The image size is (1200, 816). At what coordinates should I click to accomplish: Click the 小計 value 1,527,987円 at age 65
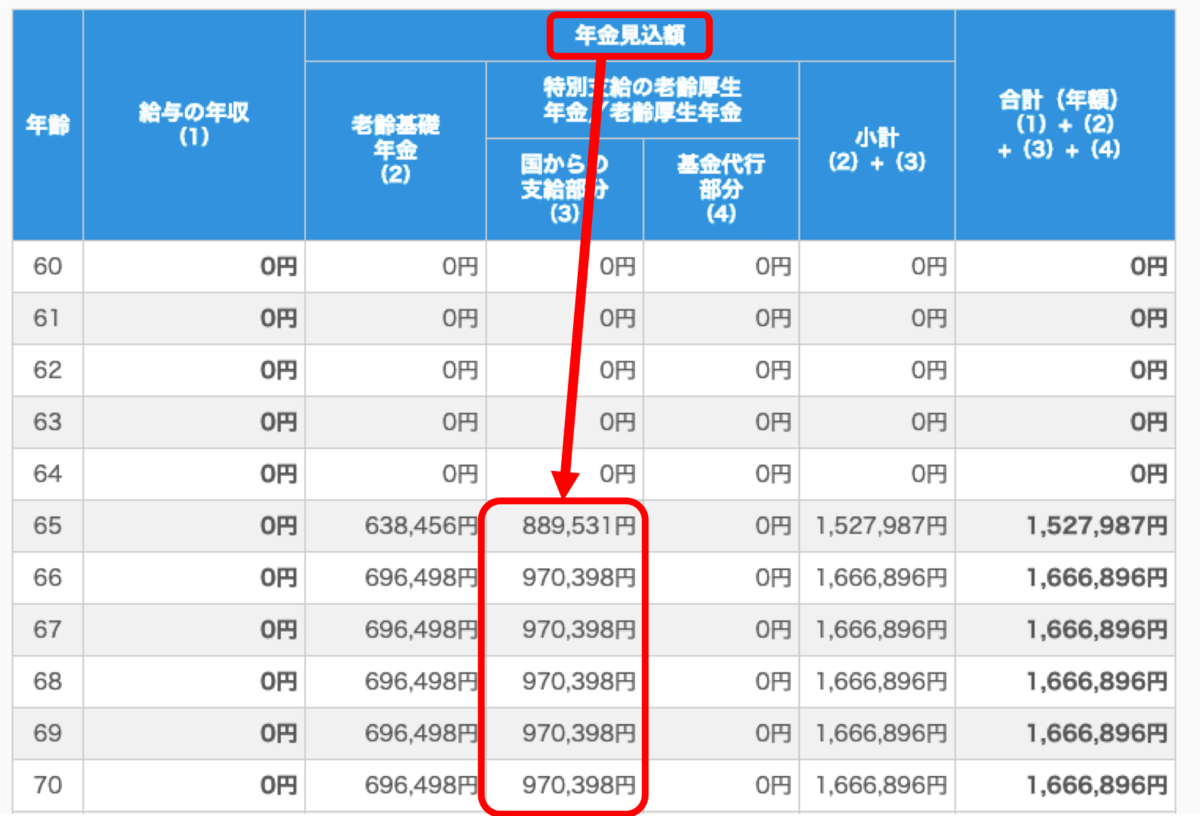(x=881, y=527)
